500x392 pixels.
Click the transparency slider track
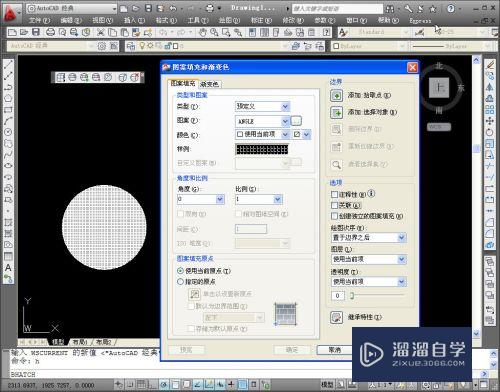[377, 295]
